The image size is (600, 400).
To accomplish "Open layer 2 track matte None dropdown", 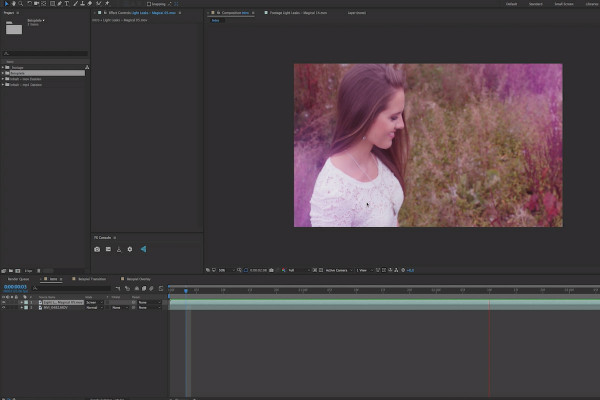I will tap(120, 308).
